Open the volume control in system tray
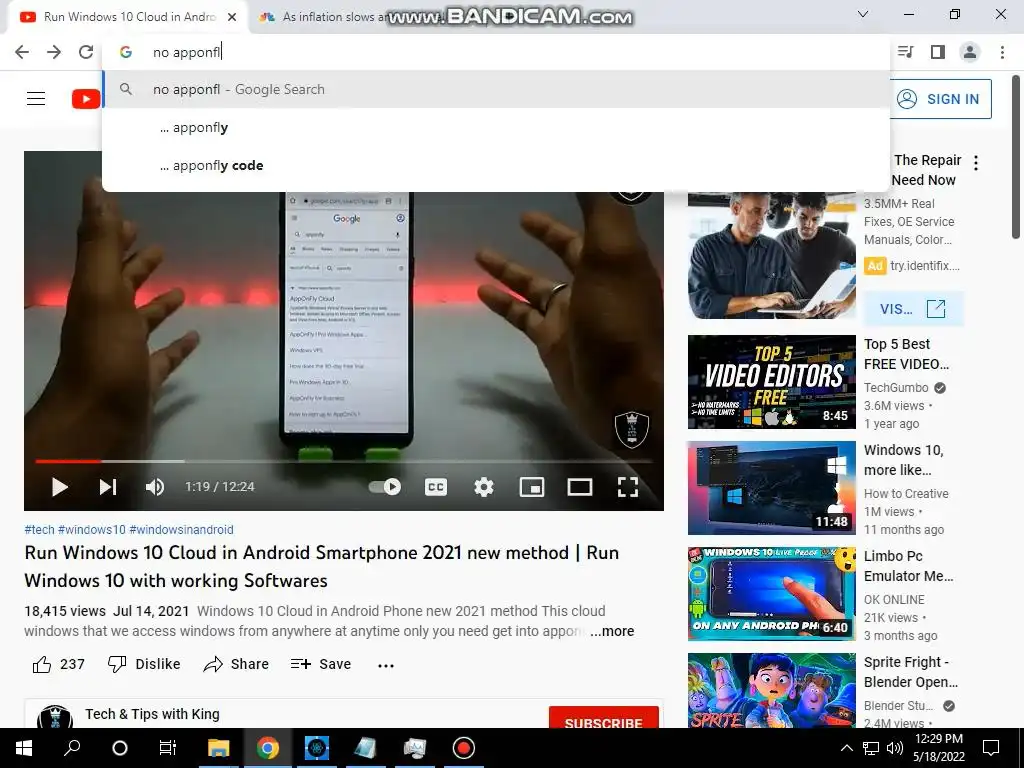1024x768 pixels. click(x=895, y=748)
